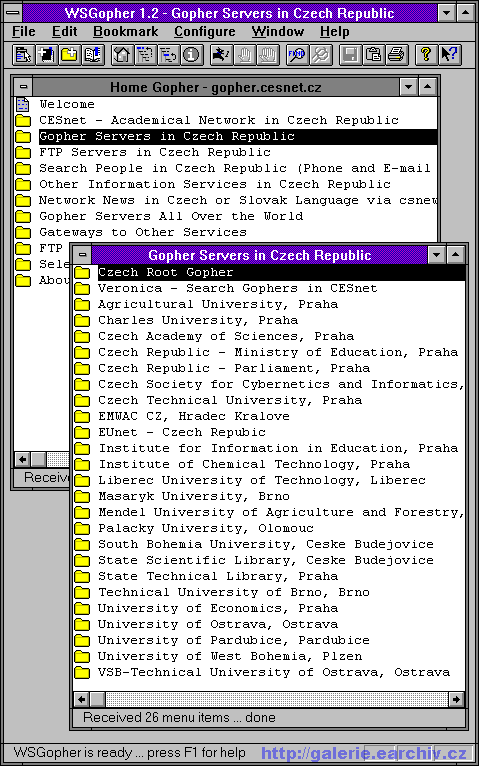
Task: Select 'Veronica - Search Gophers in CESnet'
Action: pos(238,288)
